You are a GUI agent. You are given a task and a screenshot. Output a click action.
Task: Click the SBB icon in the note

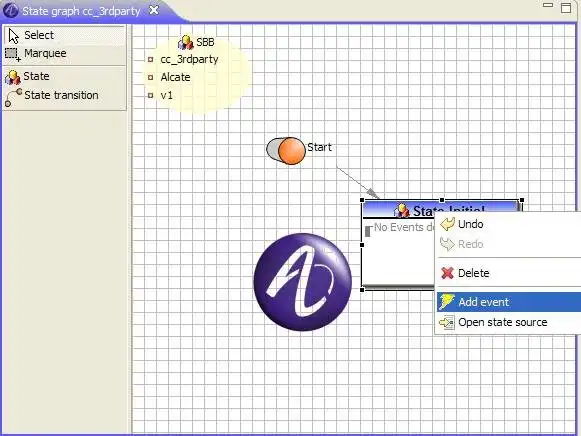[x=186, y=43]
